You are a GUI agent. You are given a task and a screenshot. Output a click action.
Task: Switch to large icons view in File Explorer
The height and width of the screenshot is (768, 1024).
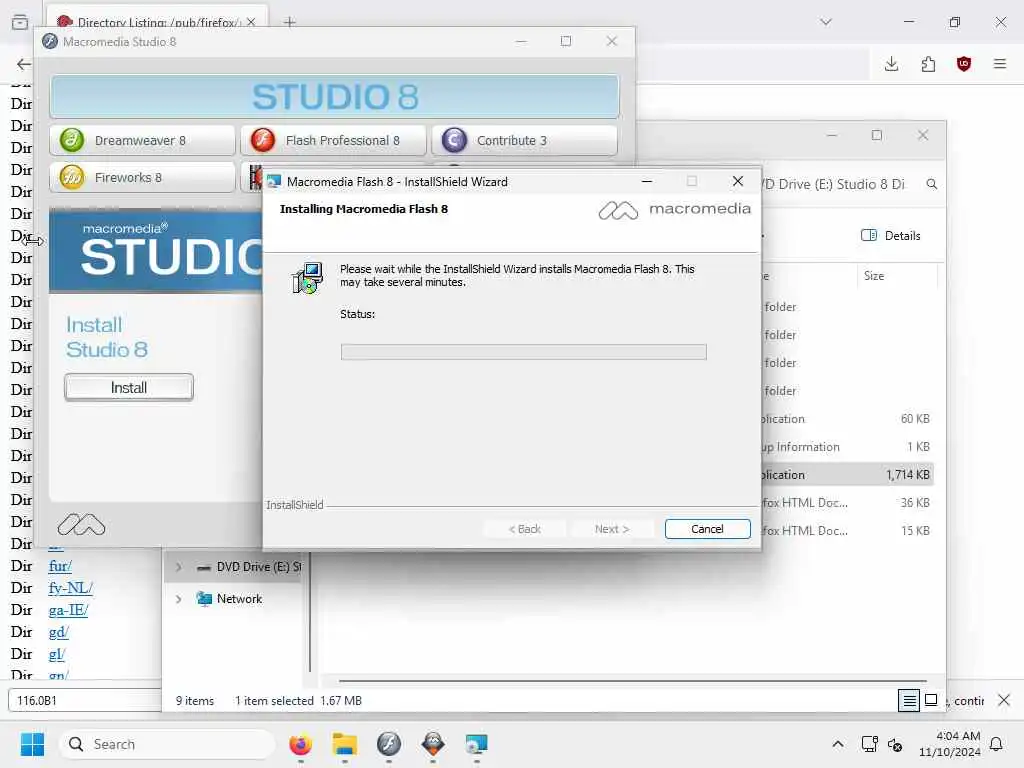click(932, 700)
